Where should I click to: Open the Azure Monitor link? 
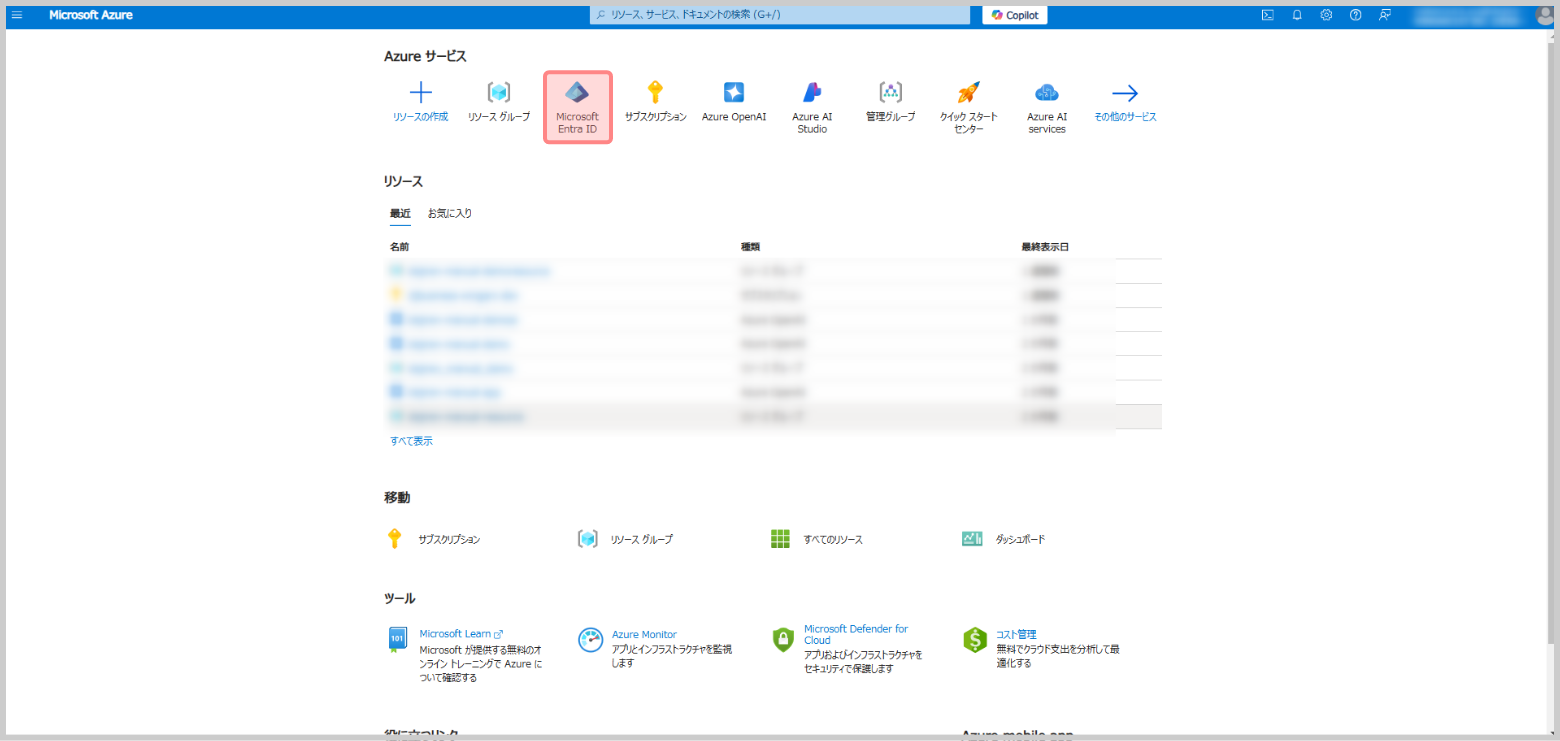tap(644, 634)
